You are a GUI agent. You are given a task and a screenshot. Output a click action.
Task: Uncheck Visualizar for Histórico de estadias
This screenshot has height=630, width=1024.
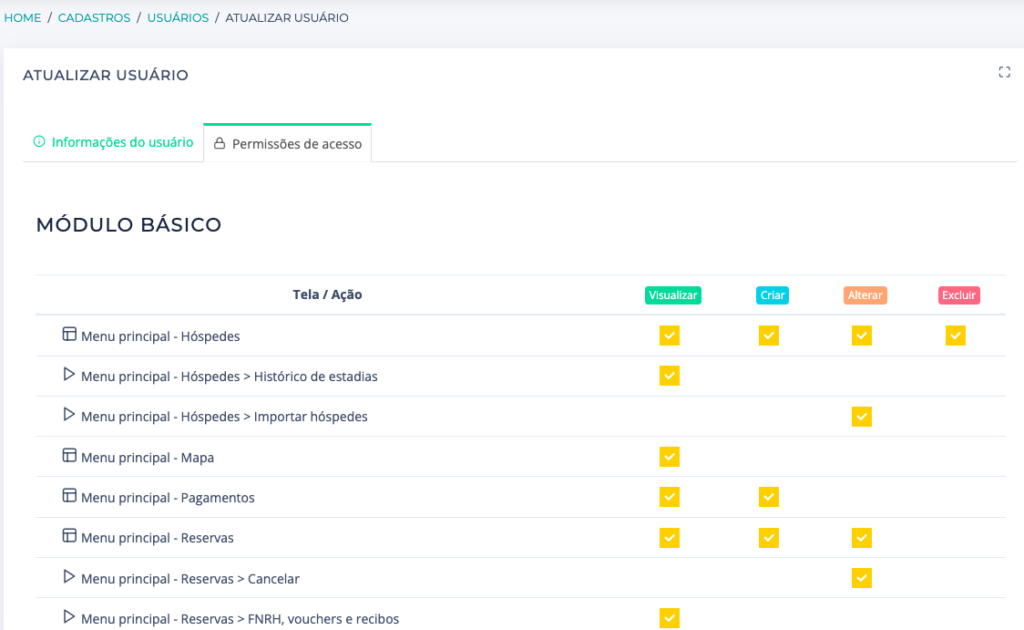(x=669, y=376)
